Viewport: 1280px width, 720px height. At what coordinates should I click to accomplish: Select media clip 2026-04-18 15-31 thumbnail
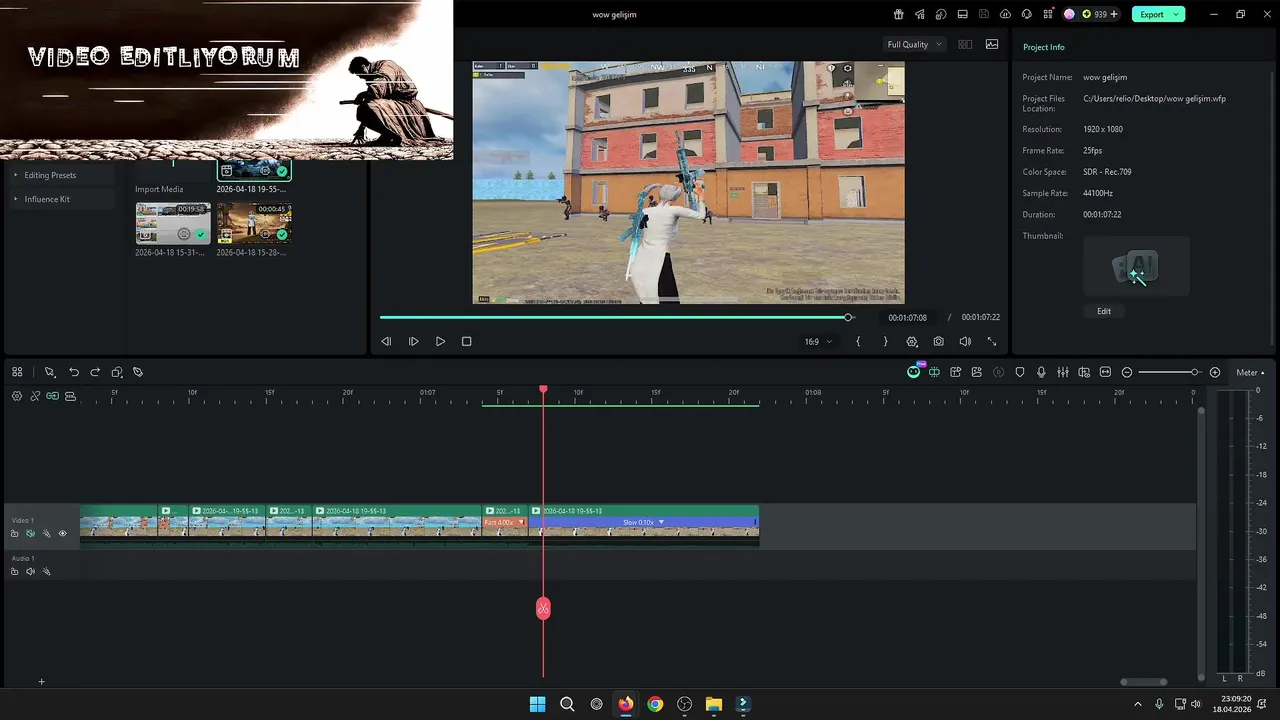[173, 223]
